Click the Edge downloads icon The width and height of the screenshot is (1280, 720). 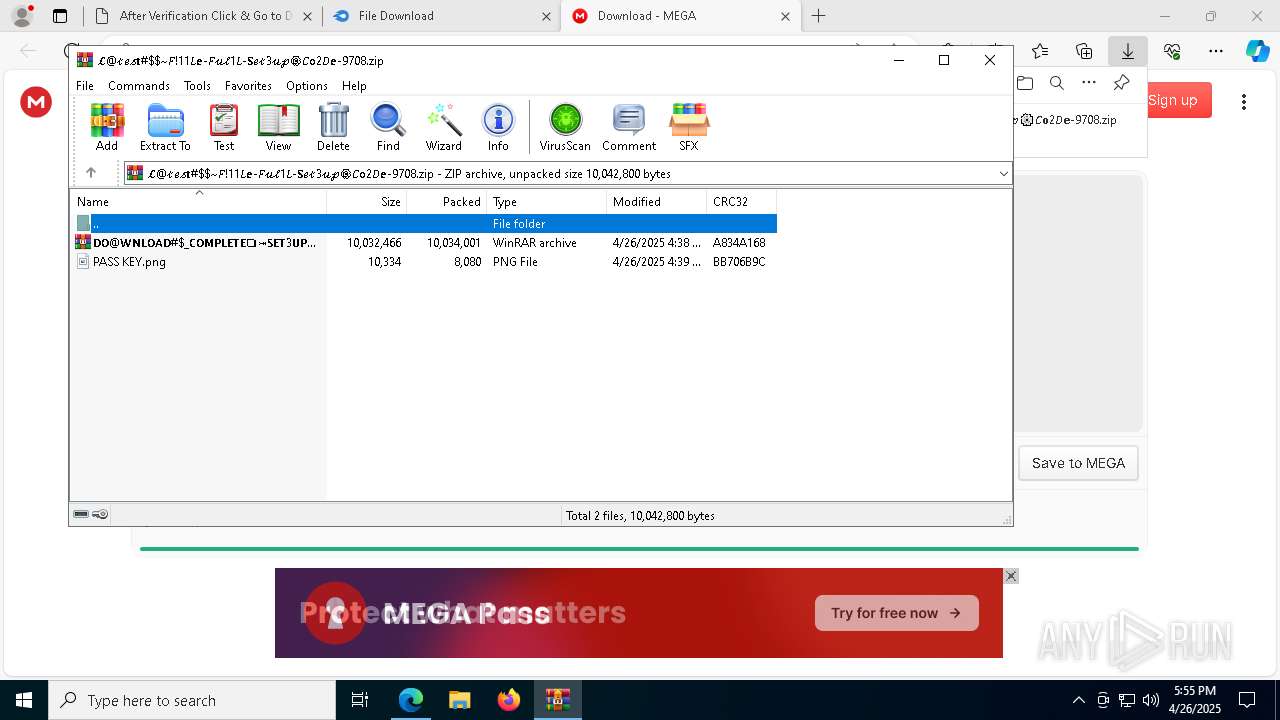(x=1128, y=51)
